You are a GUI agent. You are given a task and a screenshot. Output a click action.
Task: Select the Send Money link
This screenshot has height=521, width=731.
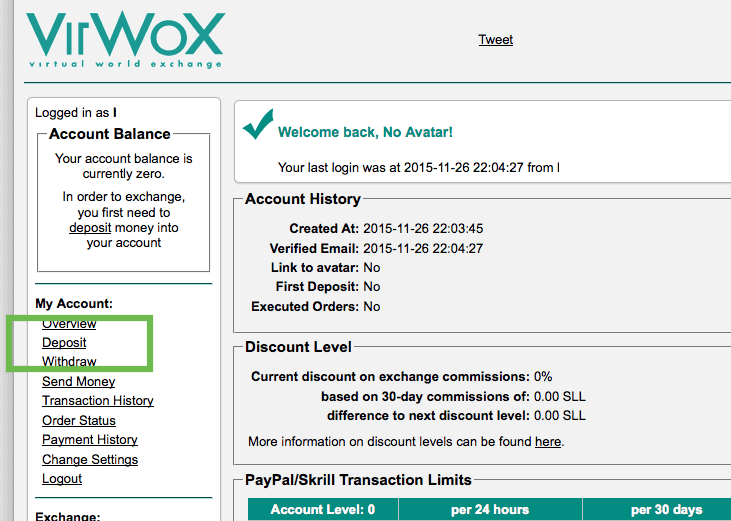pos(78,381)
